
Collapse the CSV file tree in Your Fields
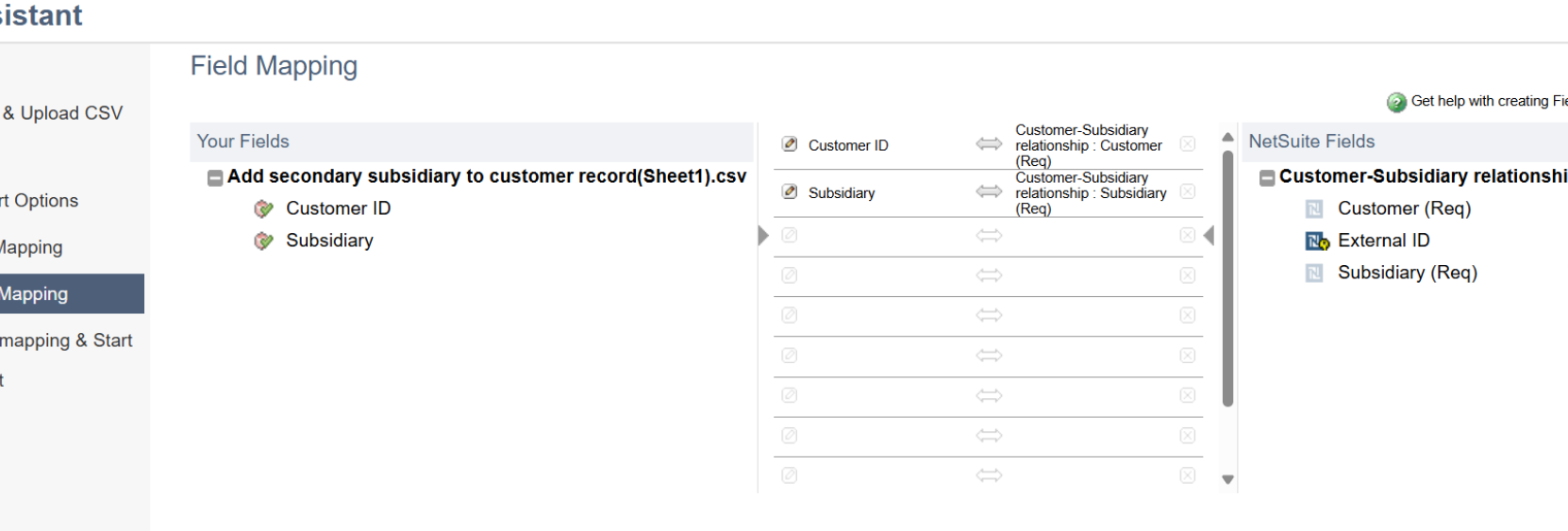(215, 177)
